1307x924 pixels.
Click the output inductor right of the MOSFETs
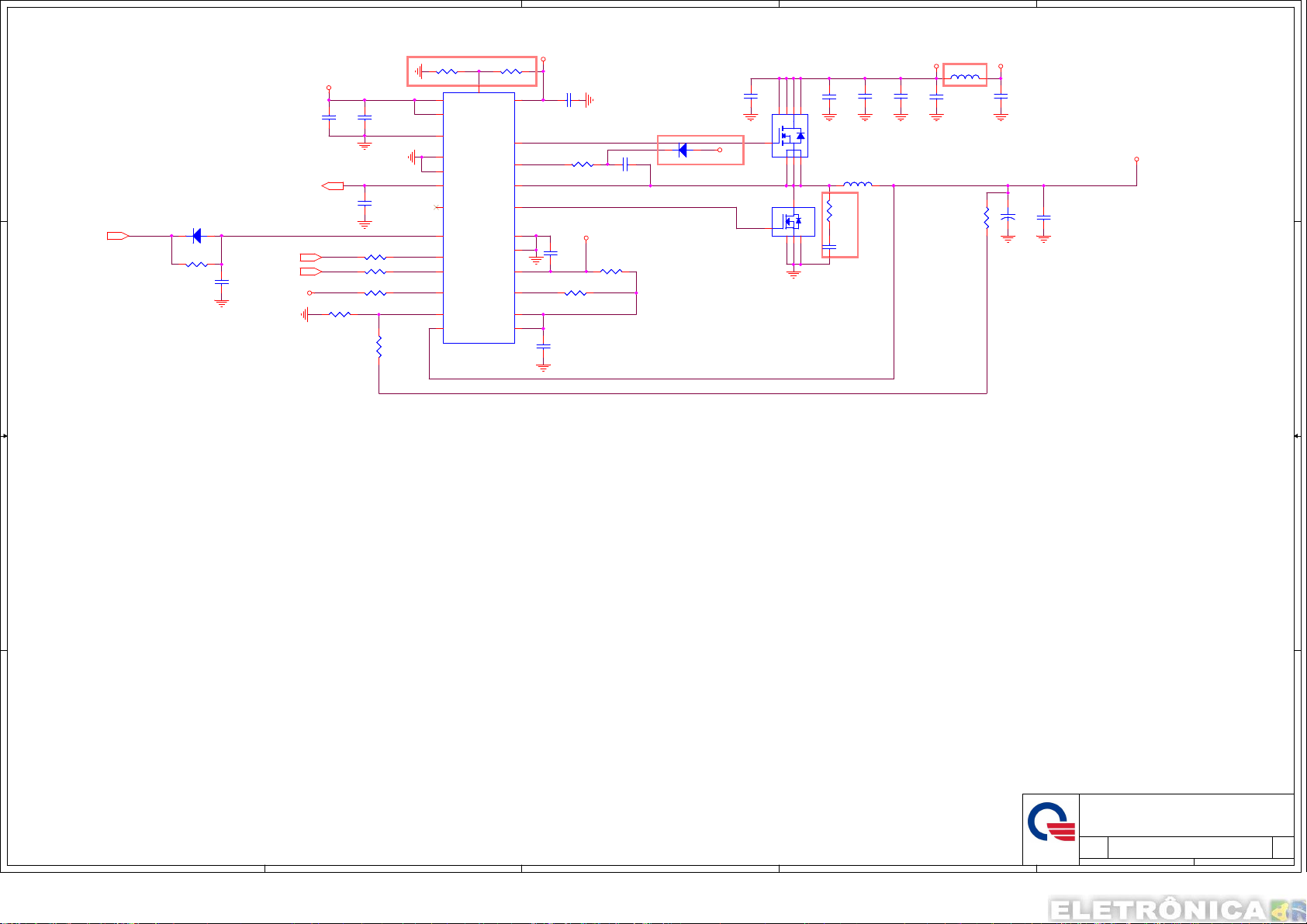[858, 184]
